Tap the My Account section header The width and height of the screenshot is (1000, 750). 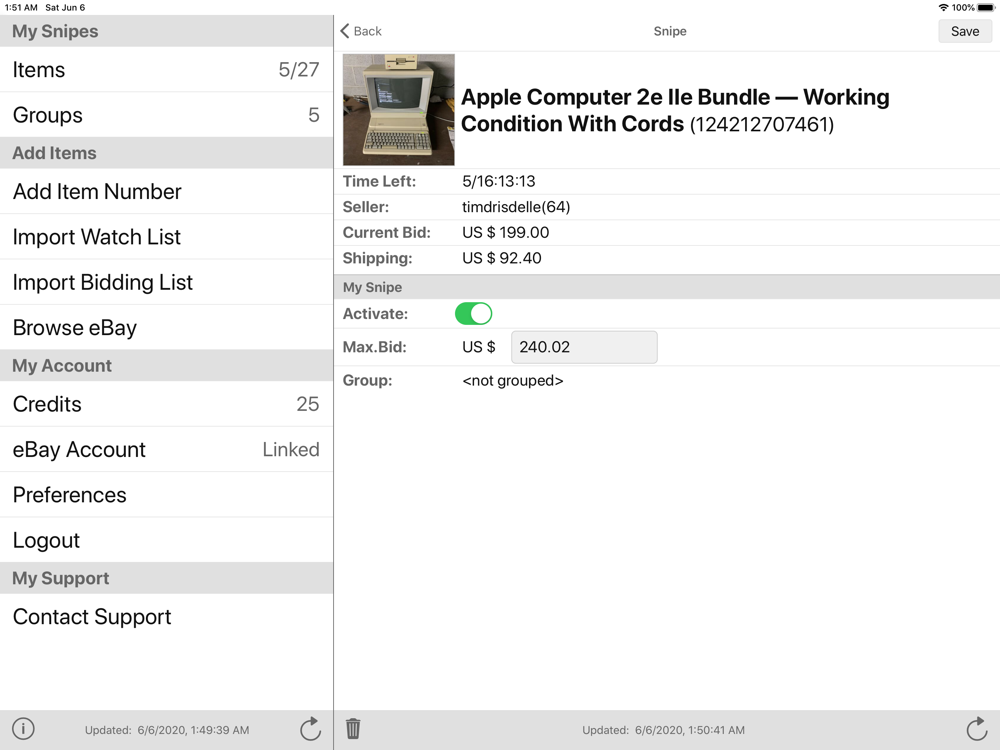pos(166,365)
